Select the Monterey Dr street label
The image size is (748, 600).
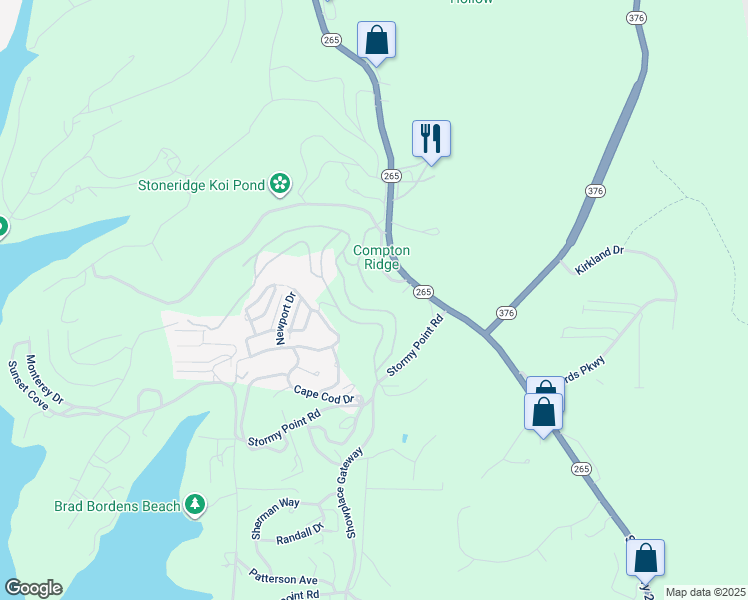coord(44,380)
